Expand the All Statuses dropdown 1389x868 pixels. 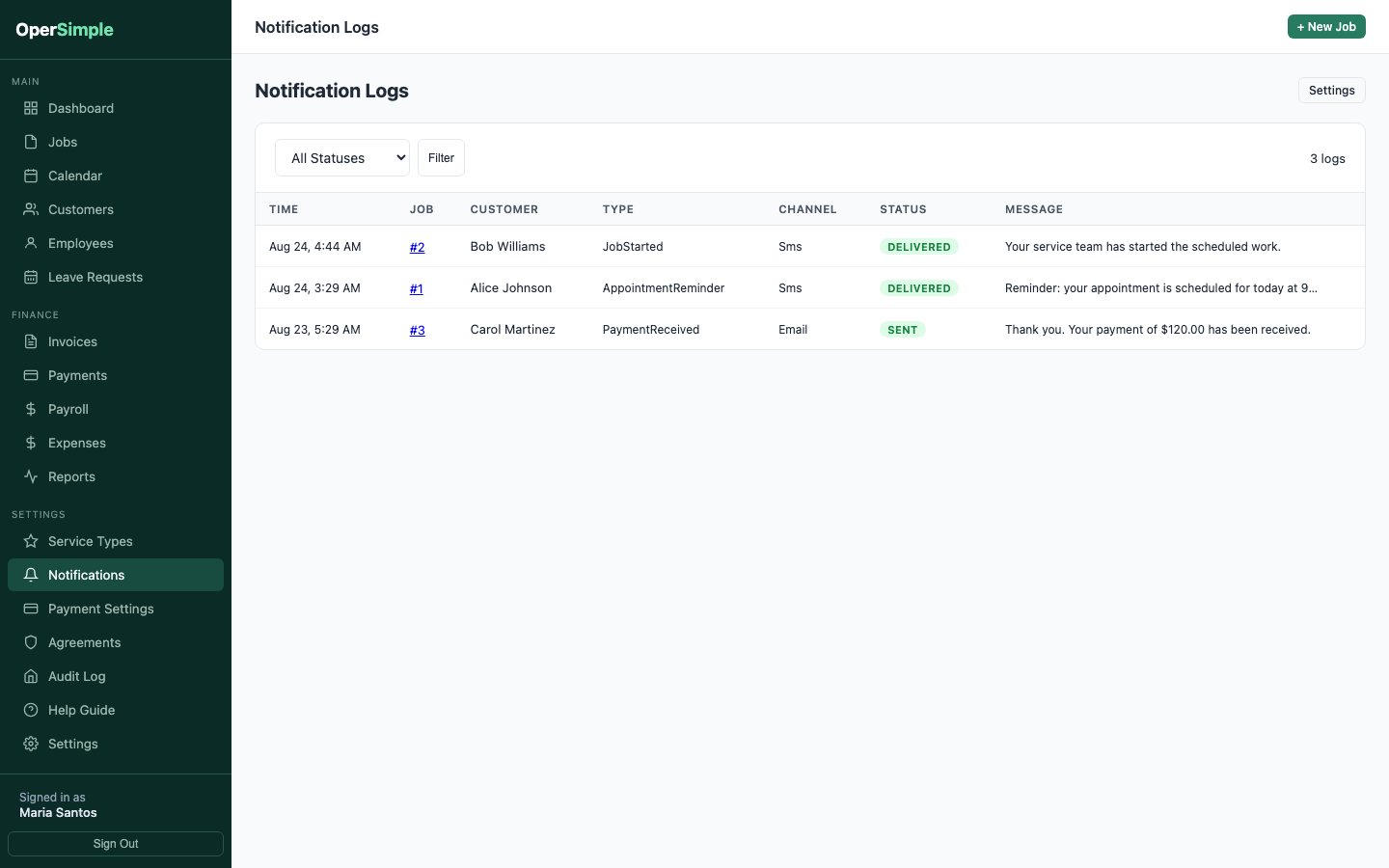coord(342,158)
